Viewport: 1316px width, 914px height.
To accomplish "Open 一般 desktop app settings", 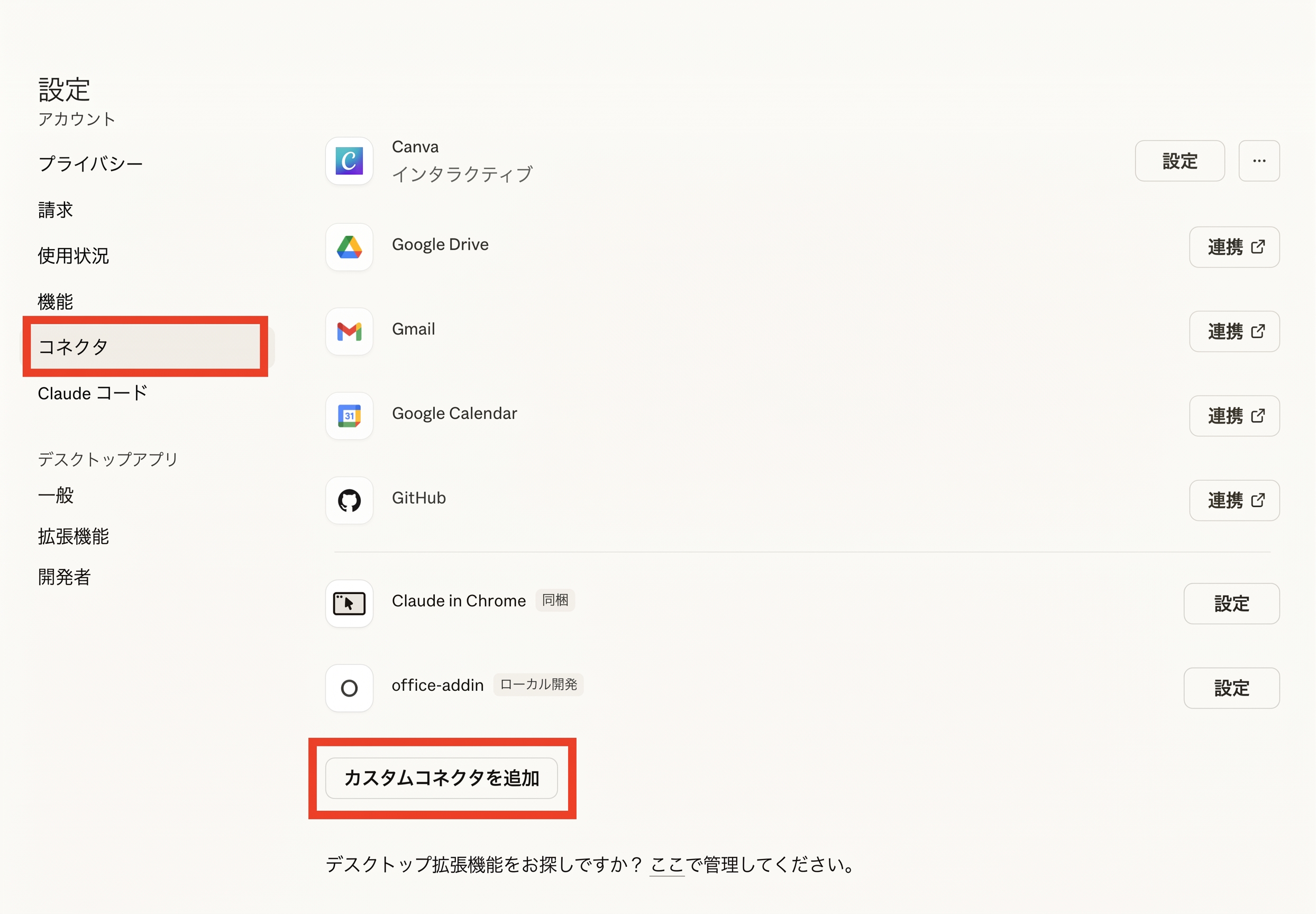I will [56, 496].
